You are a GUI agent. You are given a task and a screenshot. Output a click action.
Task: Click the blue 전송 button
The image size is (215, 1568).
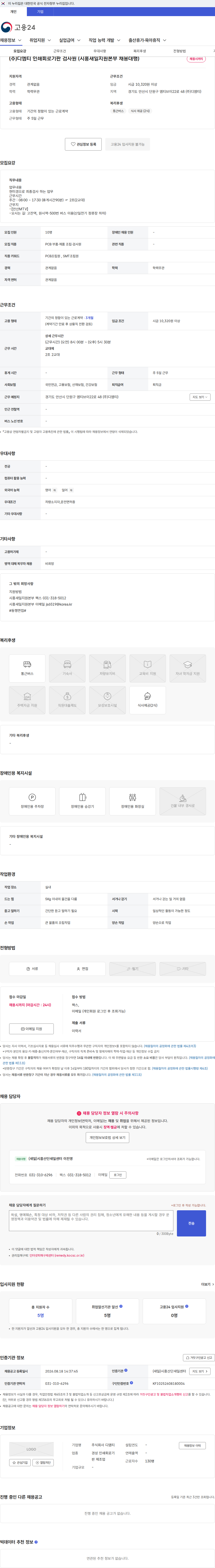(x=191, y=1223)
